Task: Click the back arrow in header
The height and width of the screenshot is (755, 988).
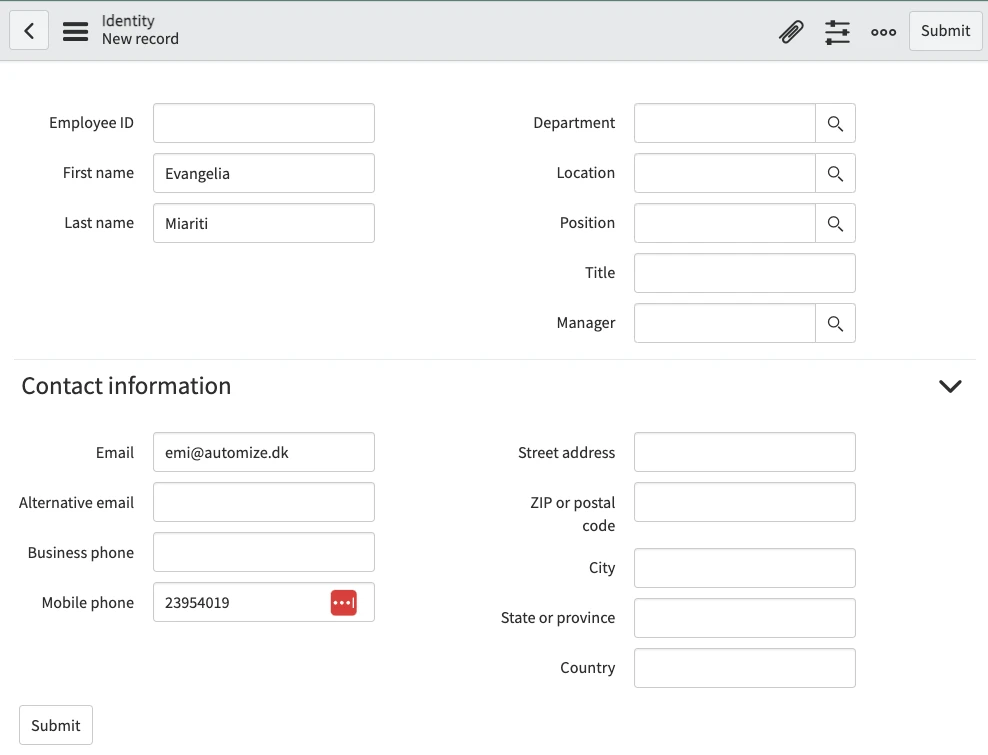Action: tap(29, 31)
